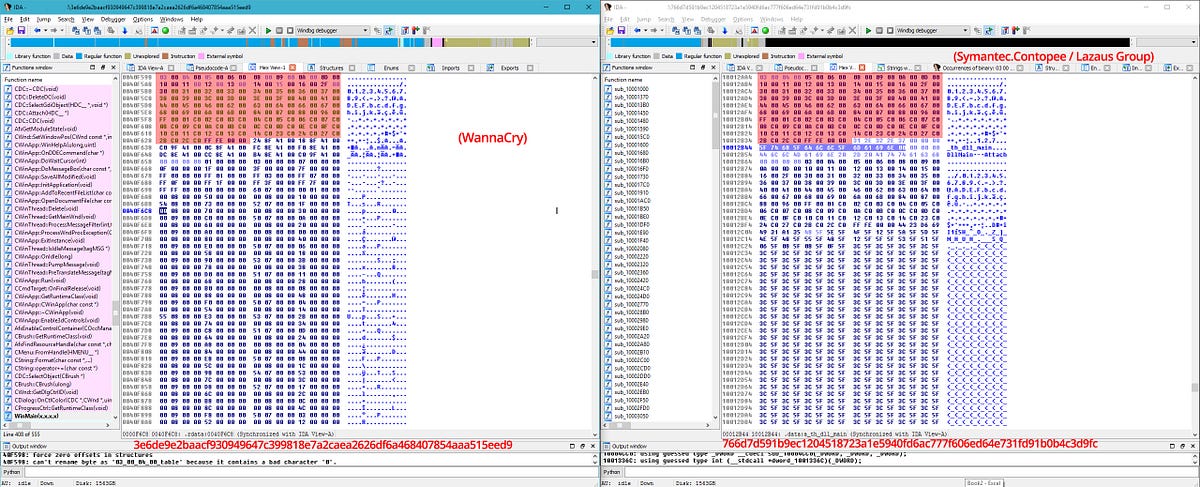Click the forward arrow in left IDA toolbar

click(x=54, y=30)
